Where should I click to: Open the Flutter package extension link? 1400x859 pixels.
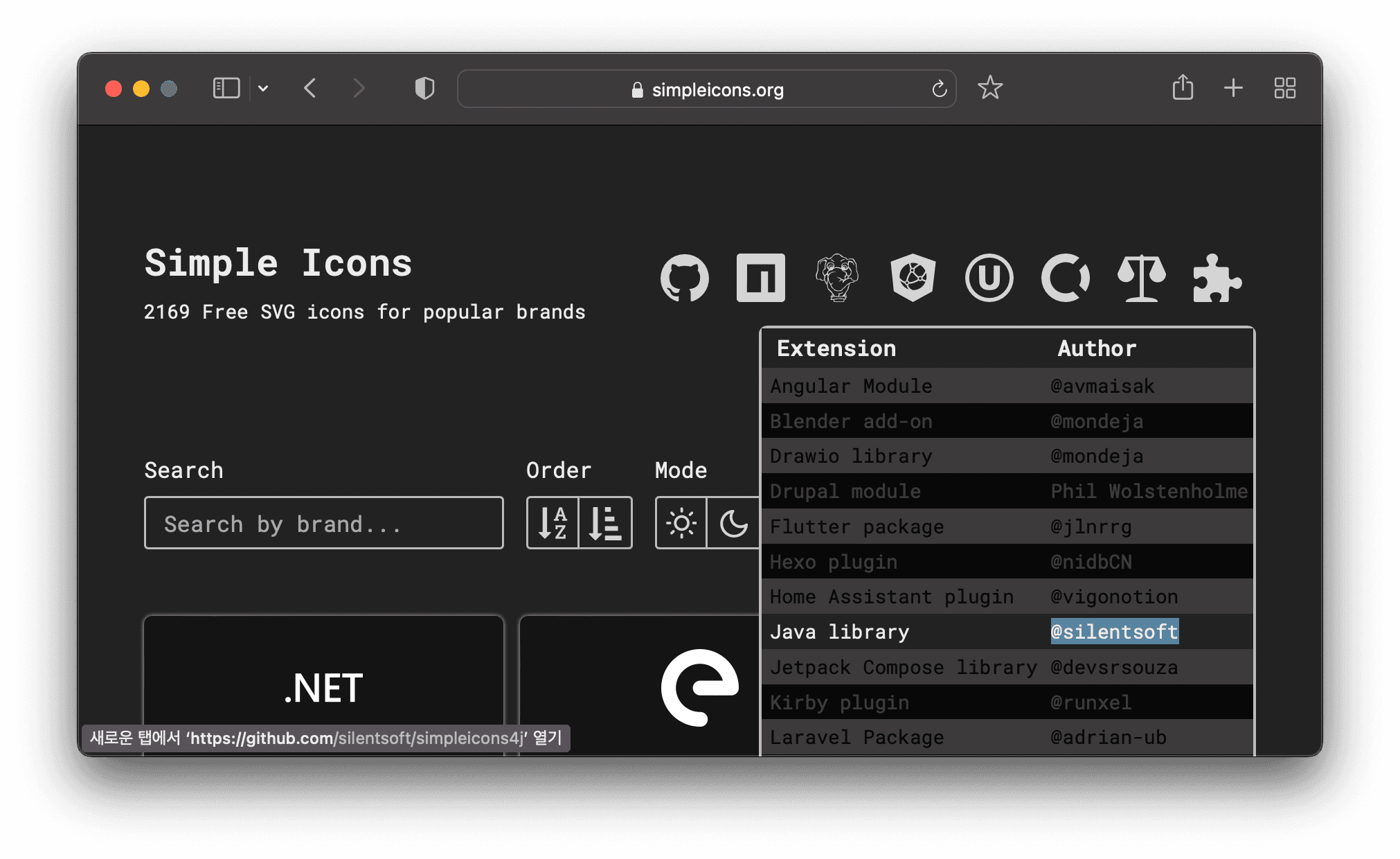click(856, 526)
